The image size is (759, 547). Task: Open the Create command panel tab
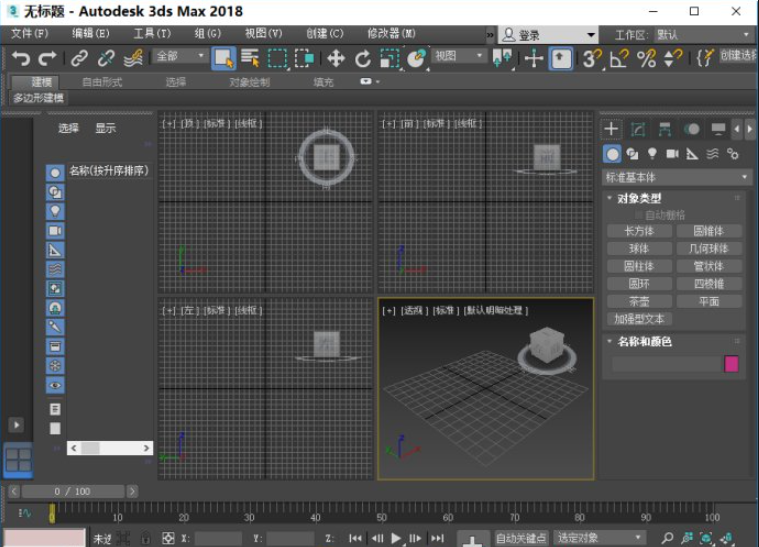pos(611,129)
